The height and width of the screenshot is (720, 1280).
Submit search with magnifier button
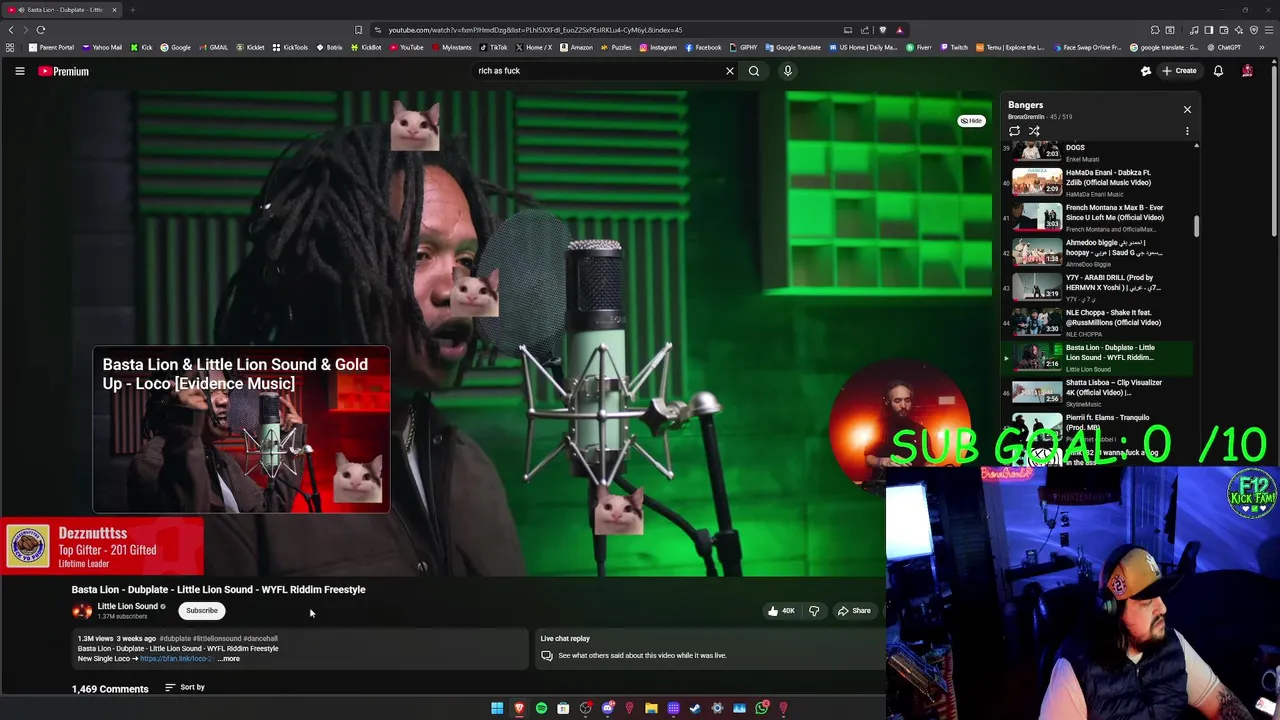[754, 71]
